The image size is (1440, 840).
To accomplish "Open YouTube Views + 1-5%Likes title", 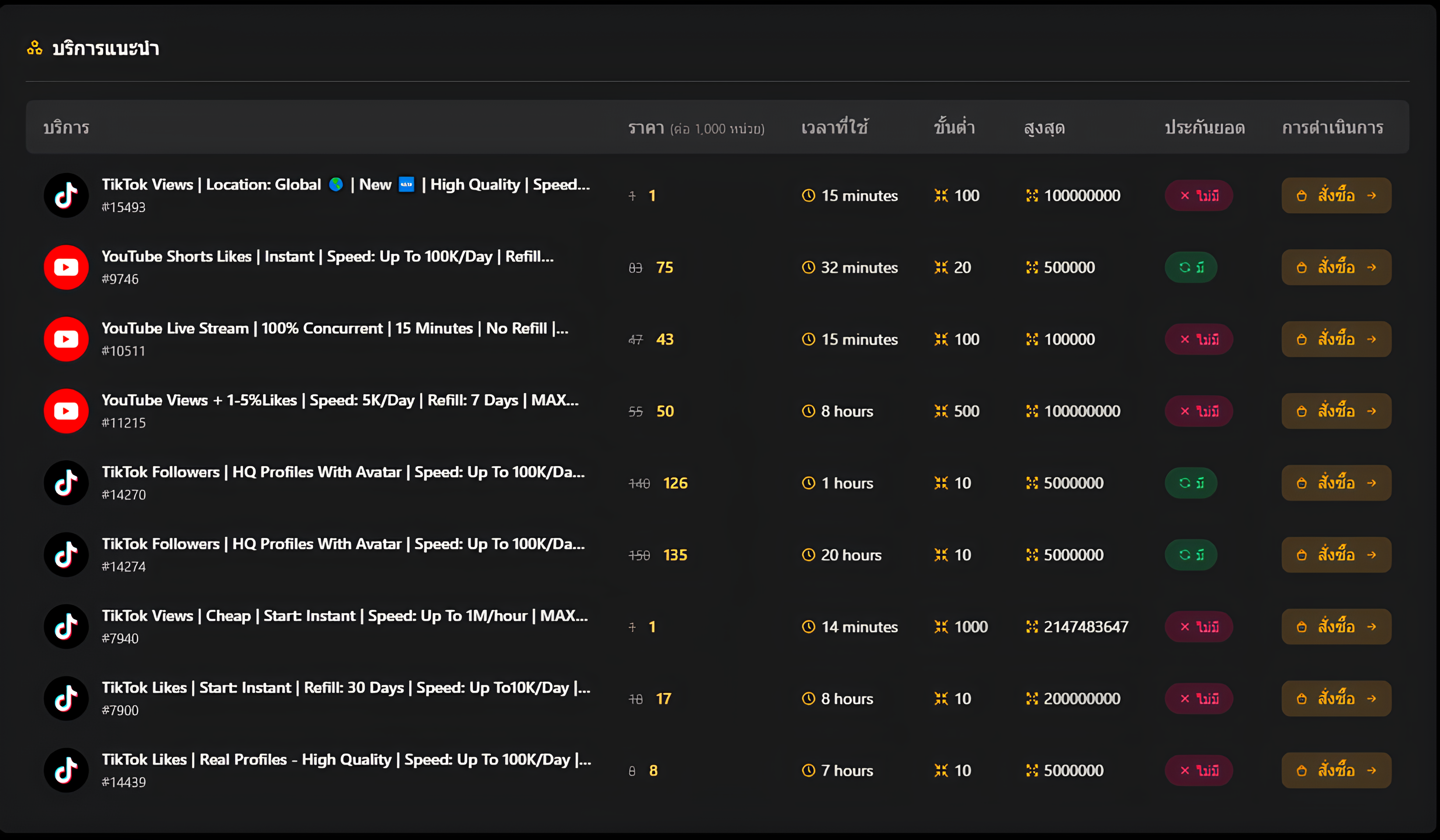I will pos(340,400).
